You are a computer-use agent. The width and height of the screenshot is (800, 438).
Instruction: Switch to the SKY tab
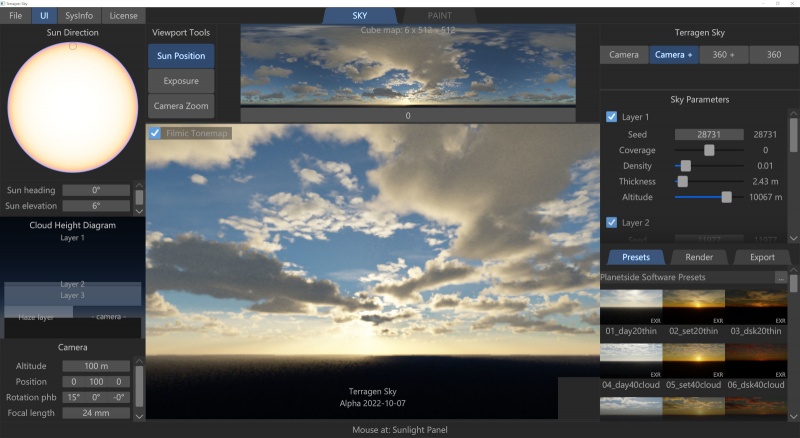click(360, 16)
